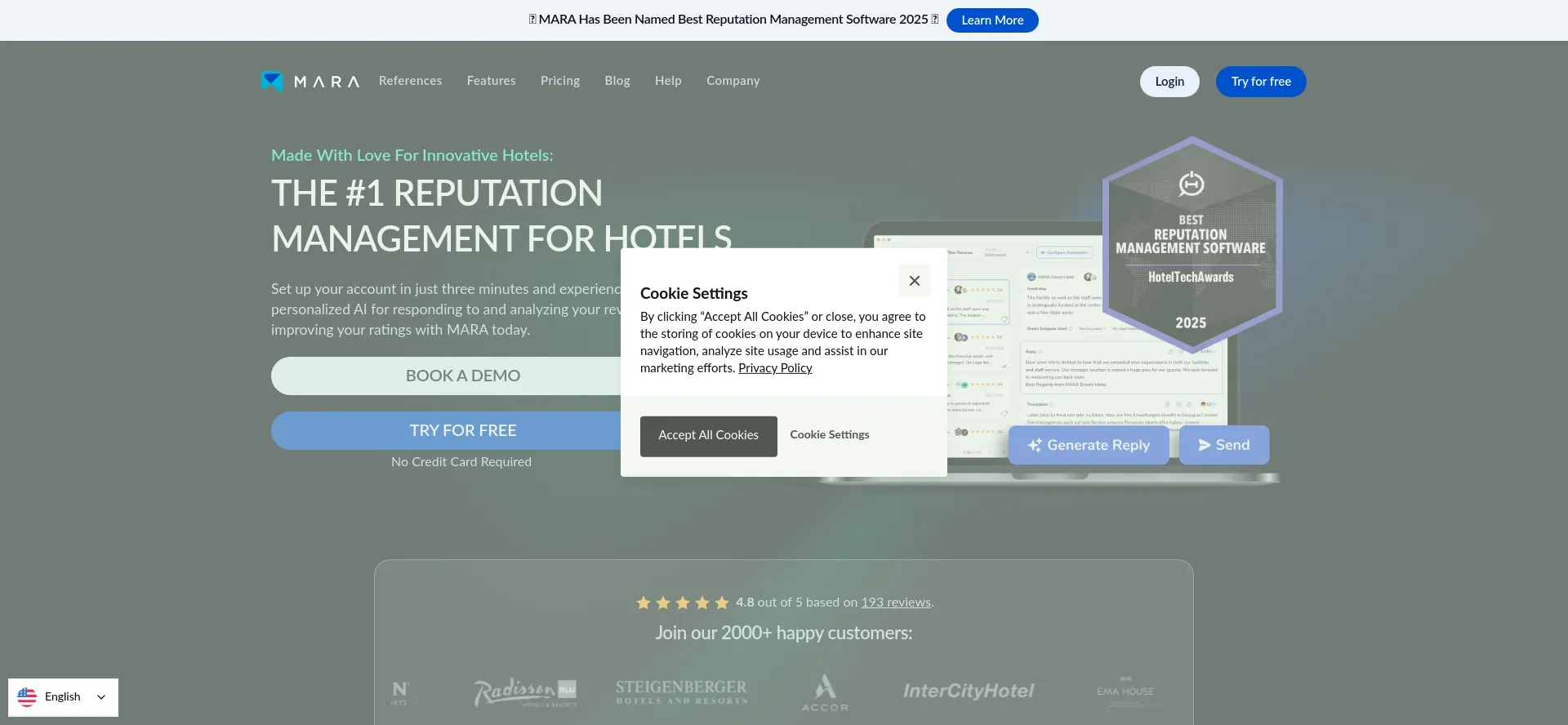
Task: Click the US flag language icon
Action: click(x=27, y=696)
